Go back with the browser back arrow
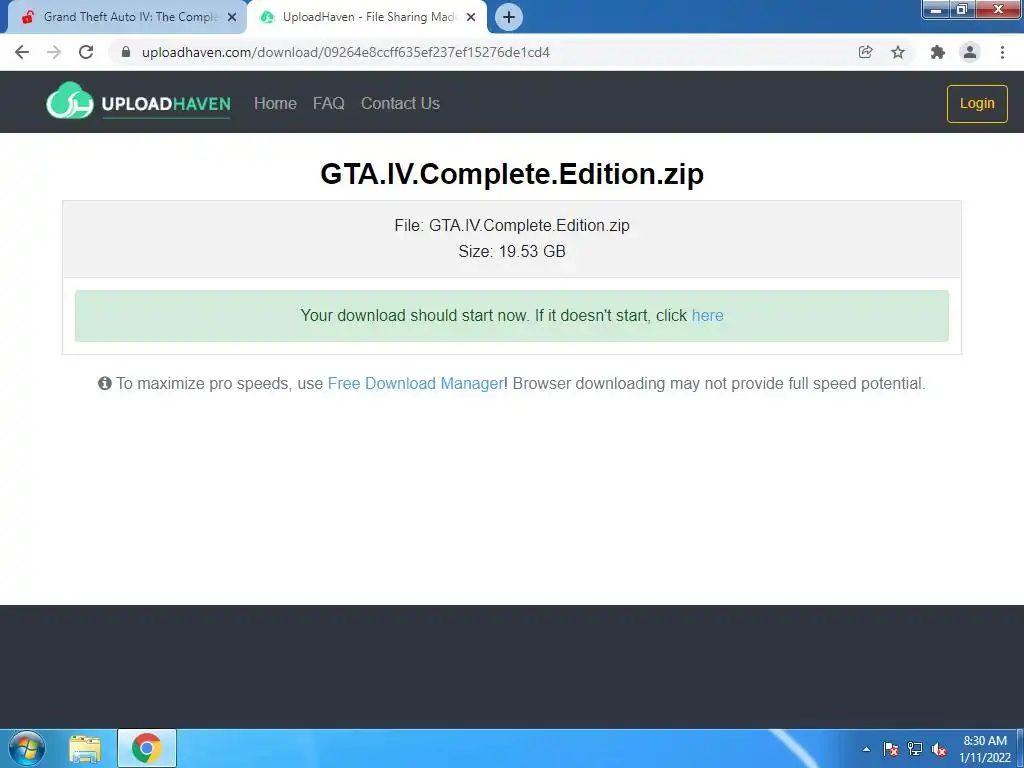Viewport: 1024px width, 768px height. [22, 52]
